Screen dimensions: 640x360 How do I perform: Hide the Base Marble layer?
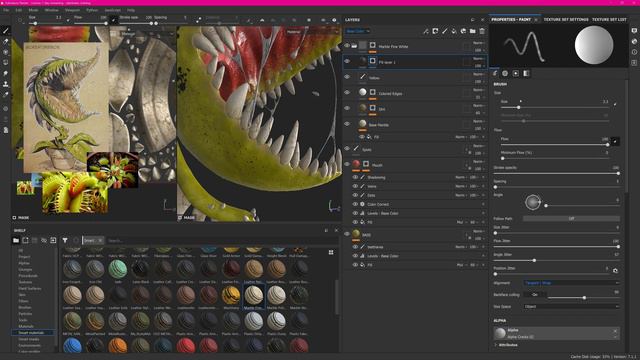(x=347, y=124)
